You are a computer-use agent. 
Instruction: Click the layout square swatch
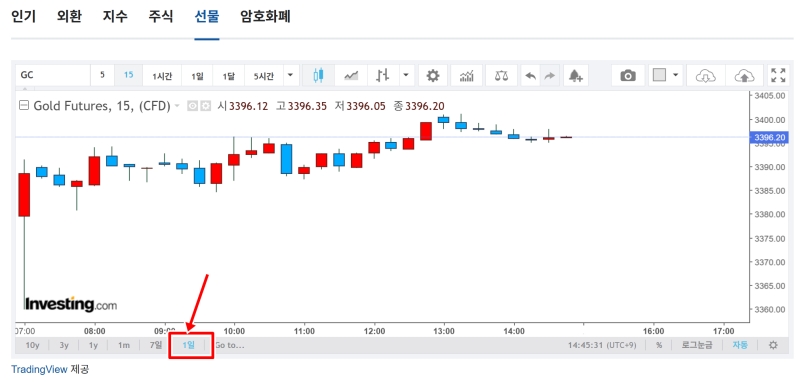point(660,75)
